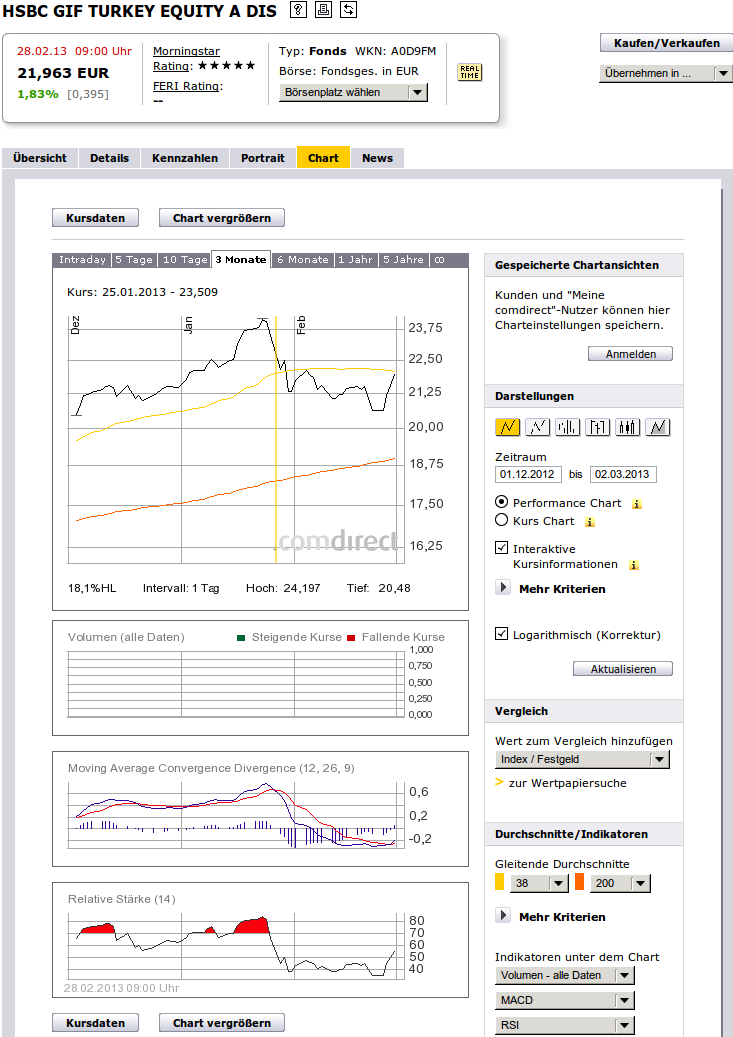Open the Volumen - alle Daten dropdown
The width and height of the screenshot is (733, 1037).
(x=564, y=975)
